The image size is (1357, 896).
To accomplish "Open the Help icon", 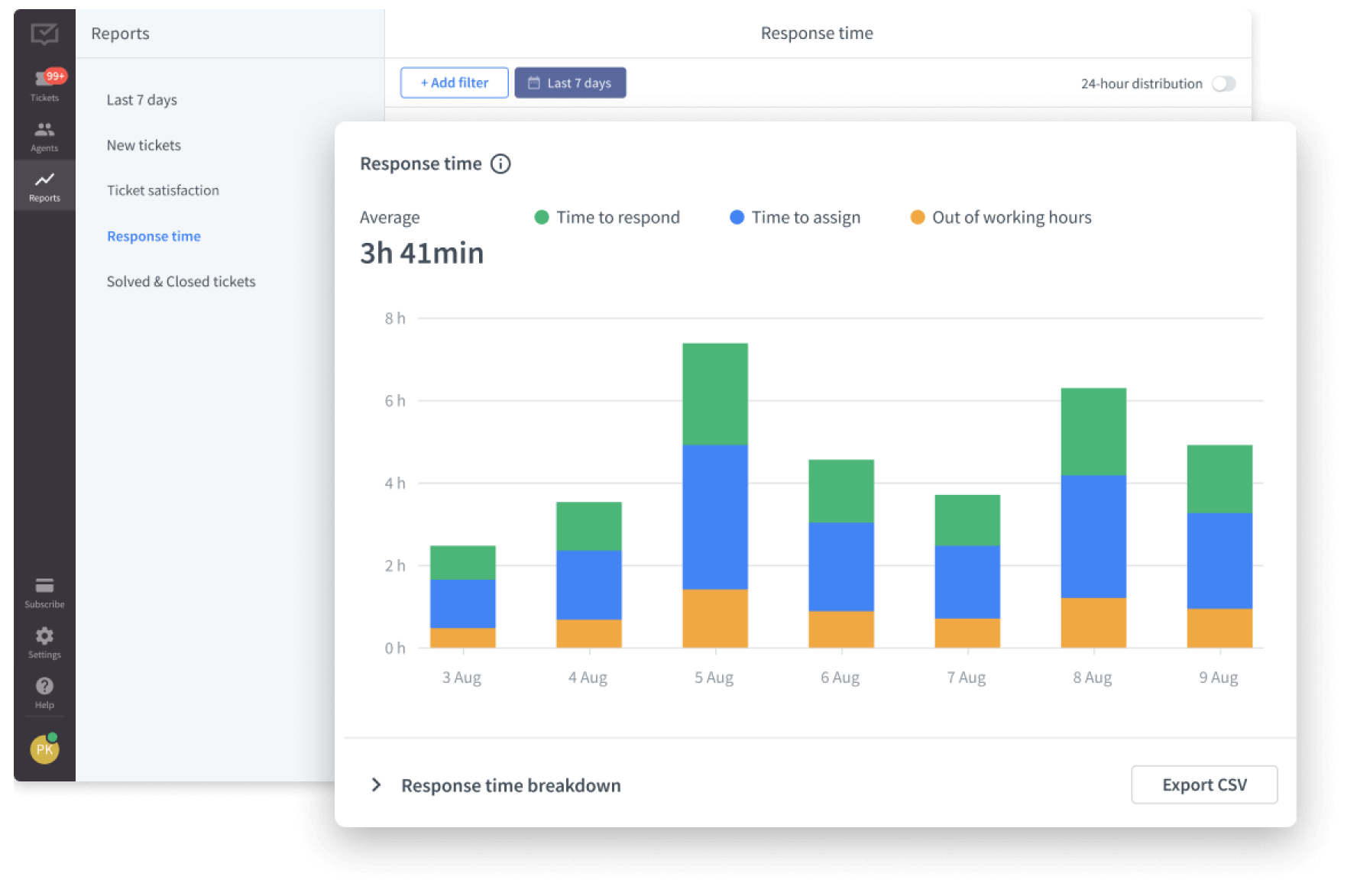I will point(44,689).
